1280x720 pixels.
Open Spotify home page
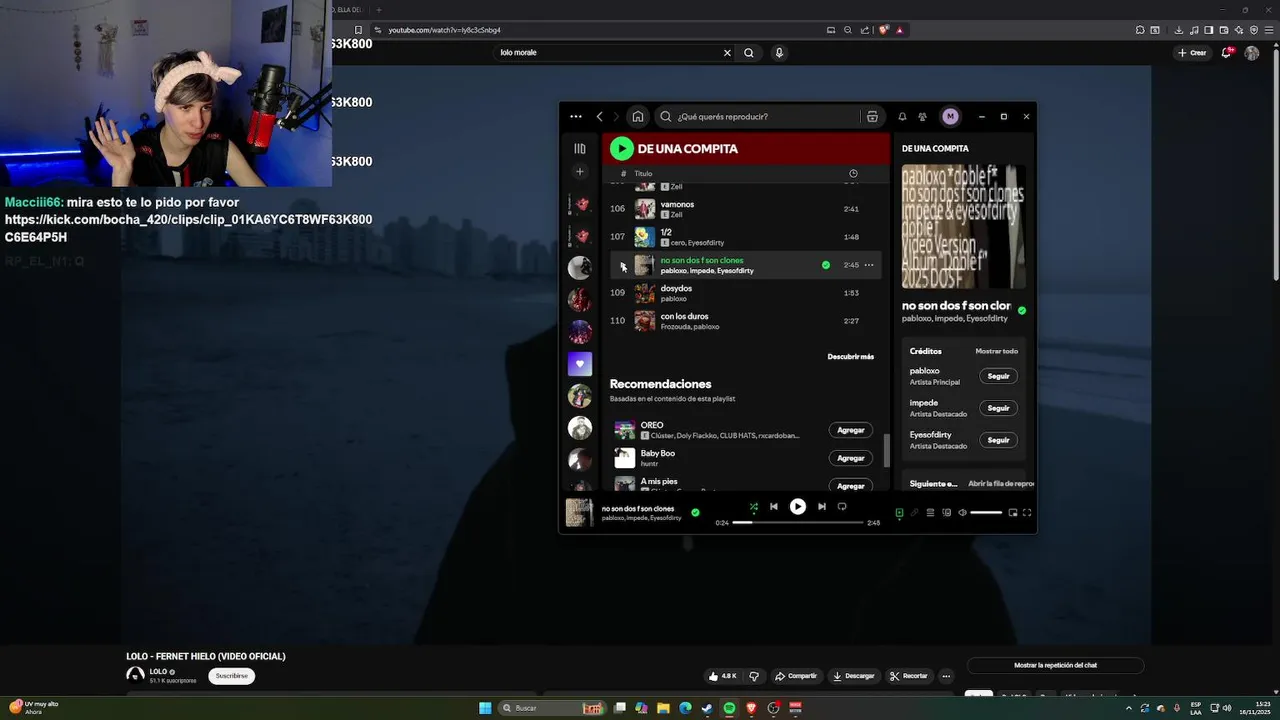[x=638, y=117]
